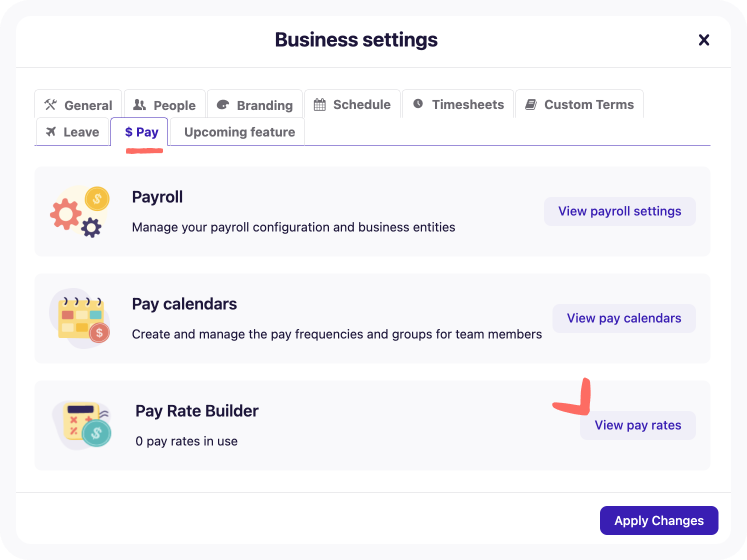The width and height of the screenshot is (747, 560).
Task: Click the tools icon on General tab
Action: point(50,105)
